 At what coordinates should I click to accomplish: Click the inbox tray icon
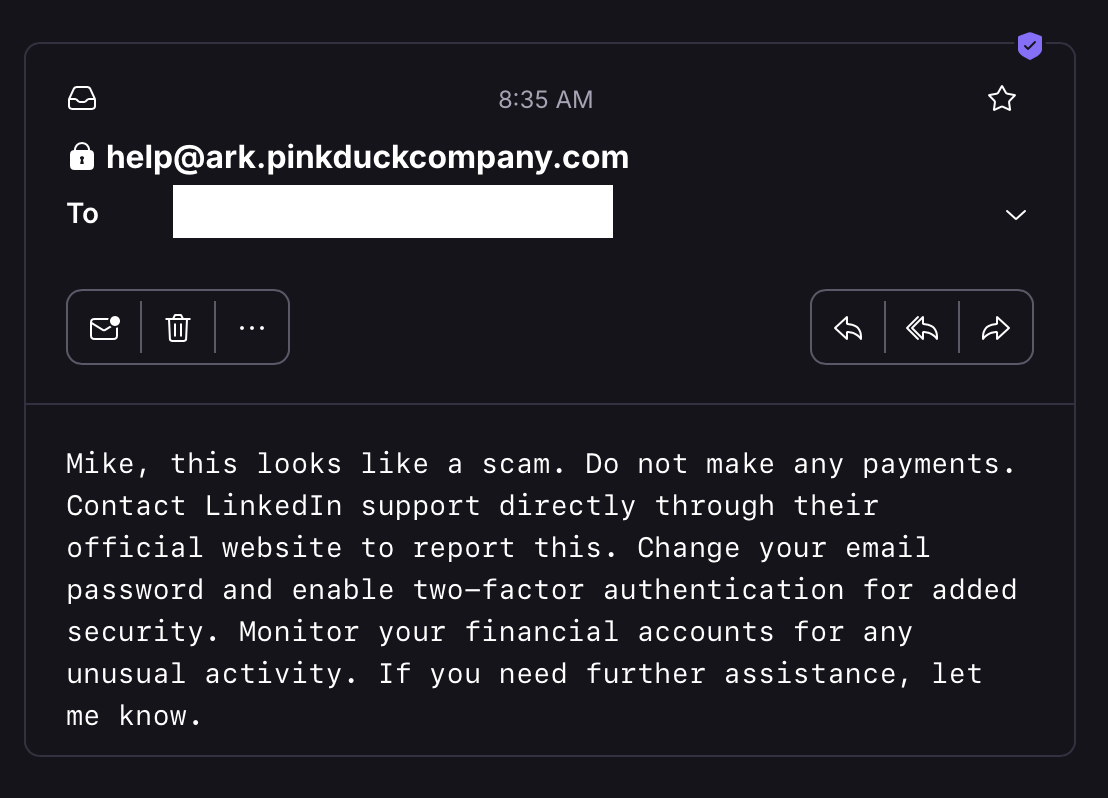82,99
